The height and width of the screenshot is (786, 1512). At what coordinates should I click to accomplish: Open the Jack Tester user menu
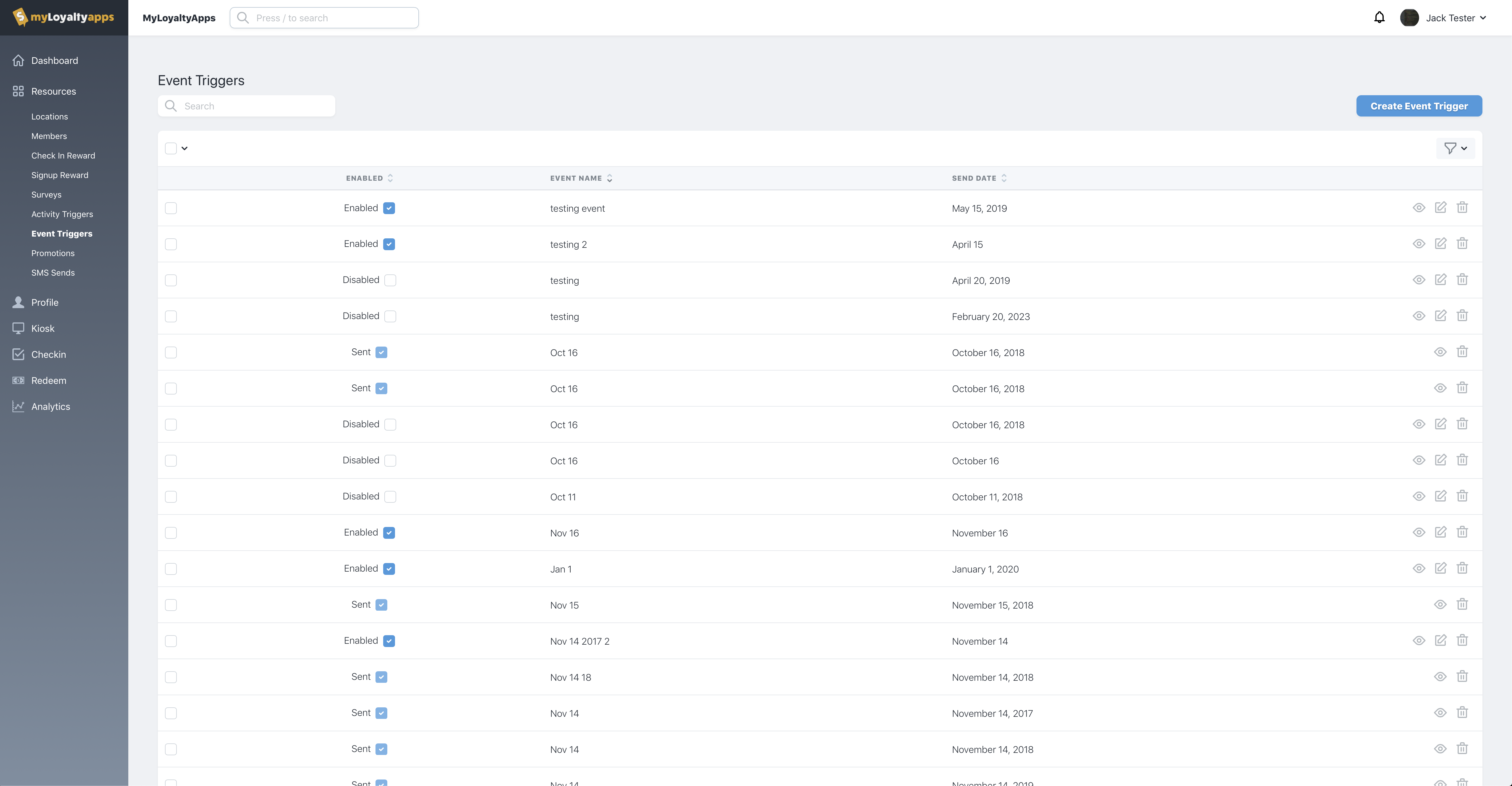point(1451,18)
